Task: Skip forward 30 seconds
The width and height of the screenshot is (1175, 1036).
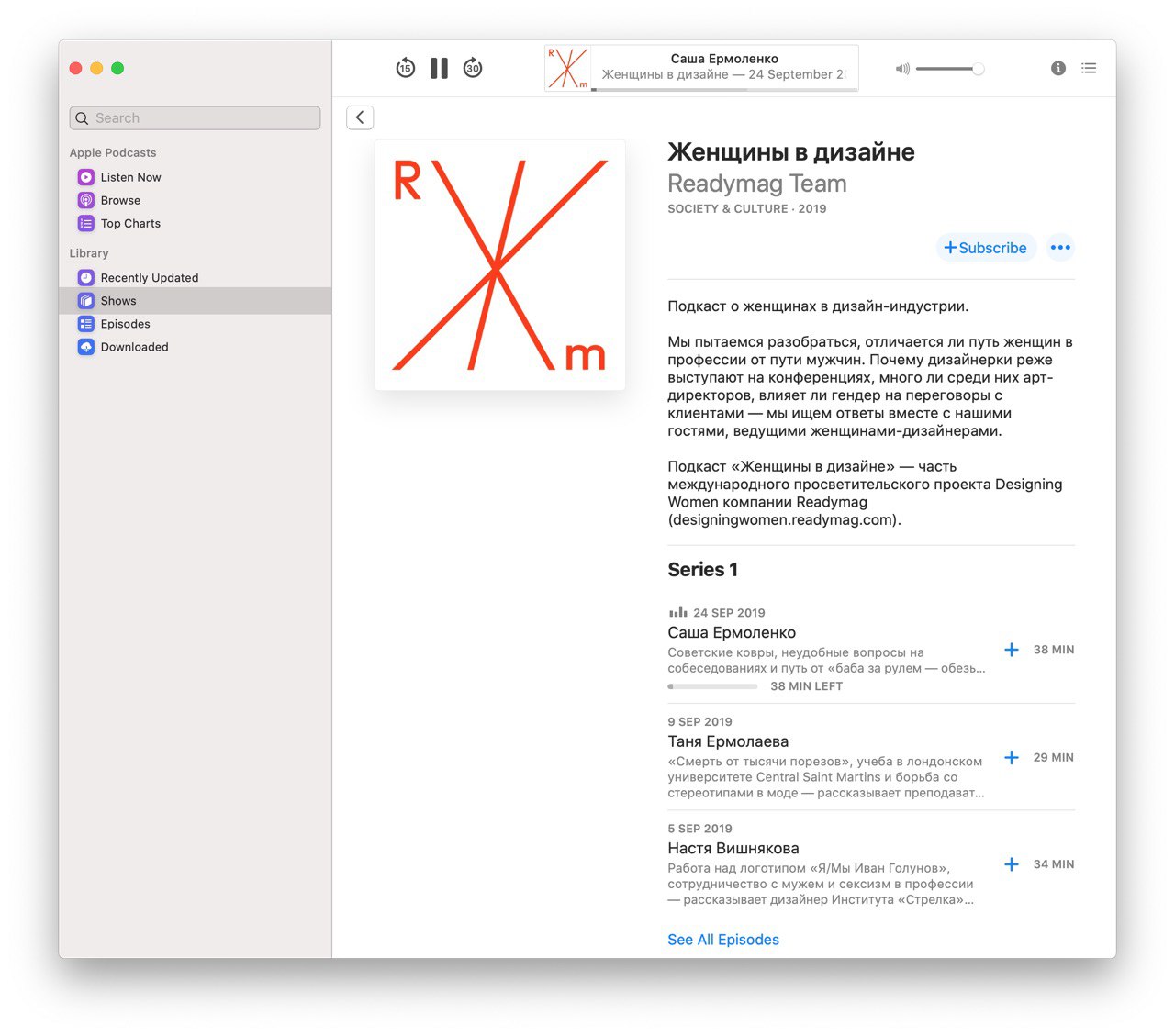Action: click(473, 68)
